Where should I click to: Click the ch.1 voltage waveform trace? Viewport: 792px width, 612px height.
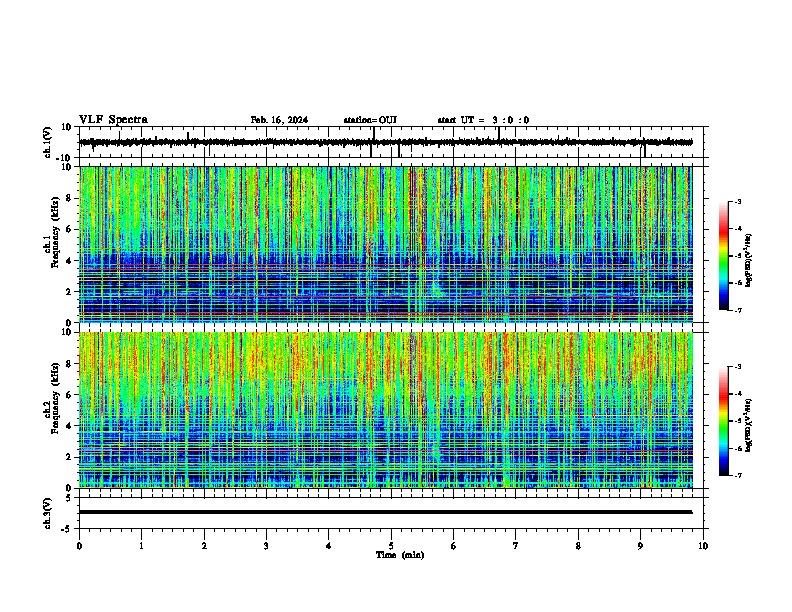click(386, 142)
